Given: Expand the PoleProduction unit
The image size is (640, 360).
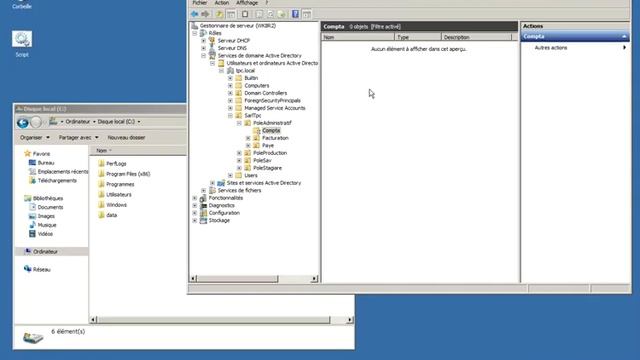Looking at the screenshot, I should [239, 153].
